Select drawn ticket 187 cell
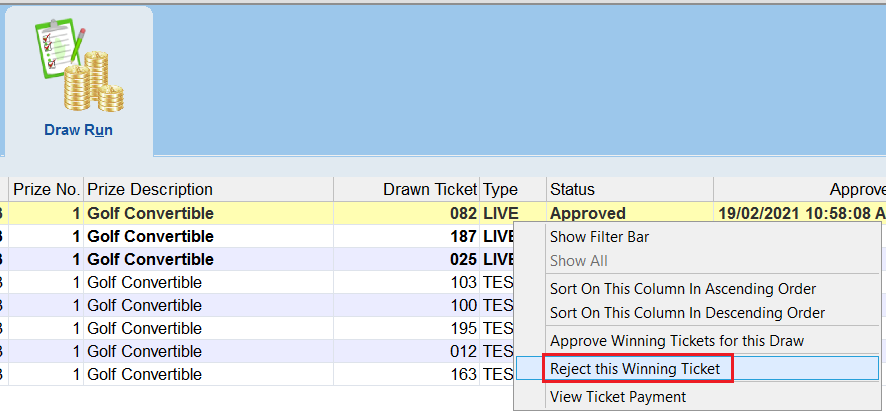Screen dimensions: 886x415 click(x=407, y=236)
